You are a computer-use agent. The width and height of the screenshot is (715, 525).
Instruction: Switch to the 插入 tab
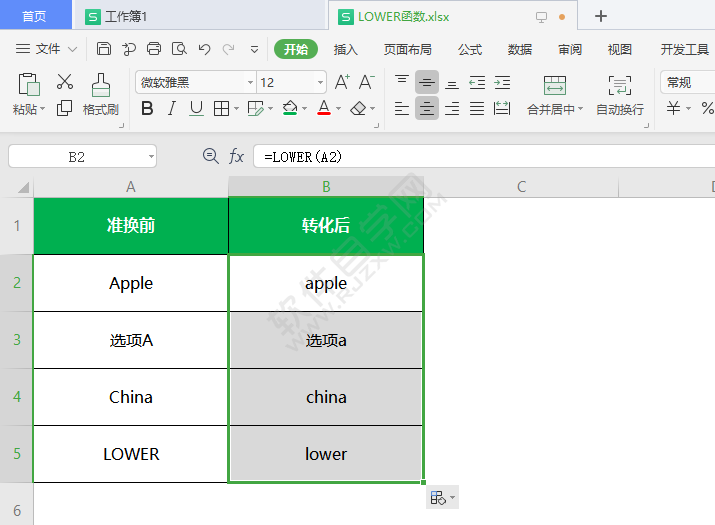tap(346, 49)
